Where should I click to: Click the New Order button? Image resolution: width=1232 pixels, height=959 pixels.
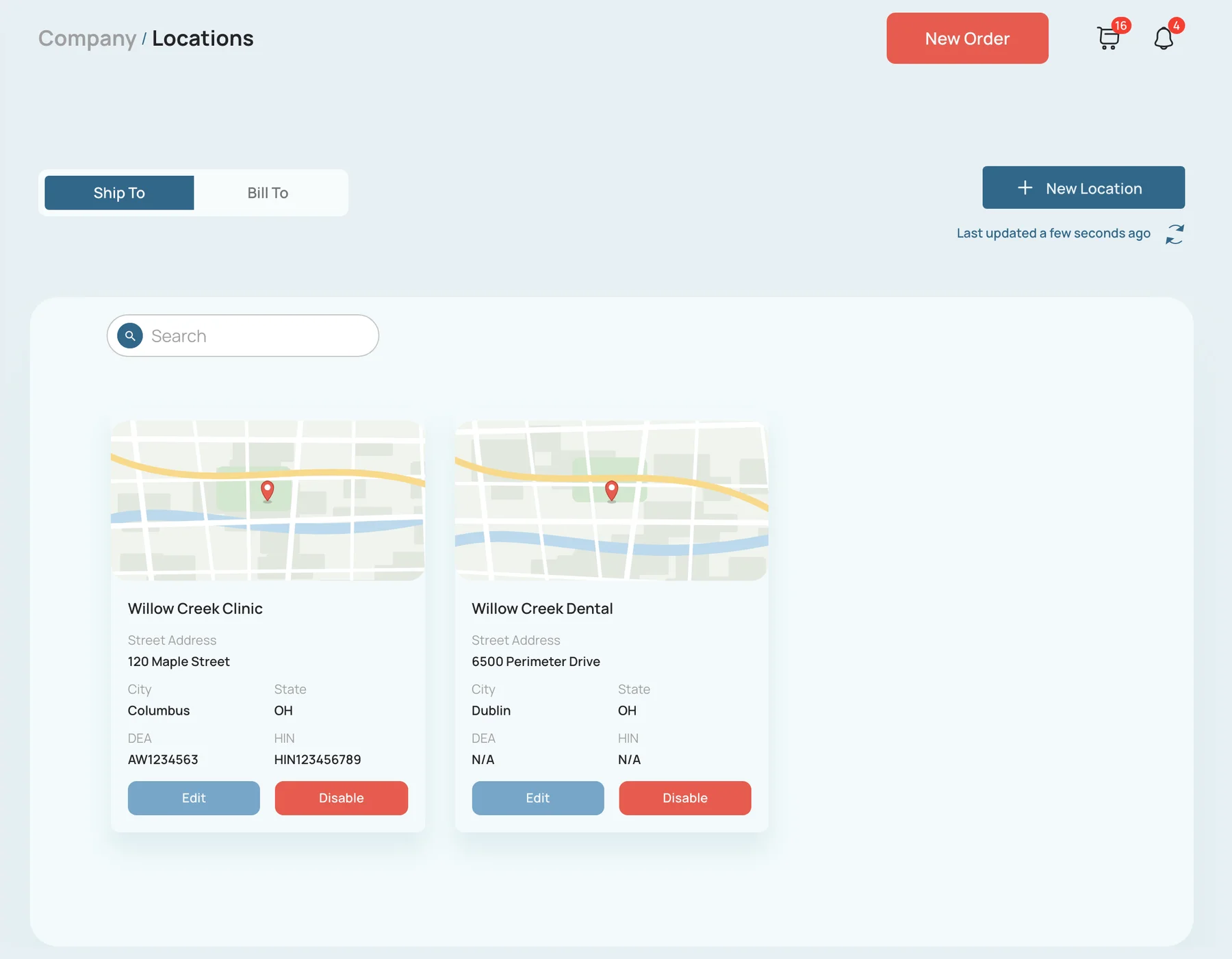pyautogui.click(x=967, y=38)
